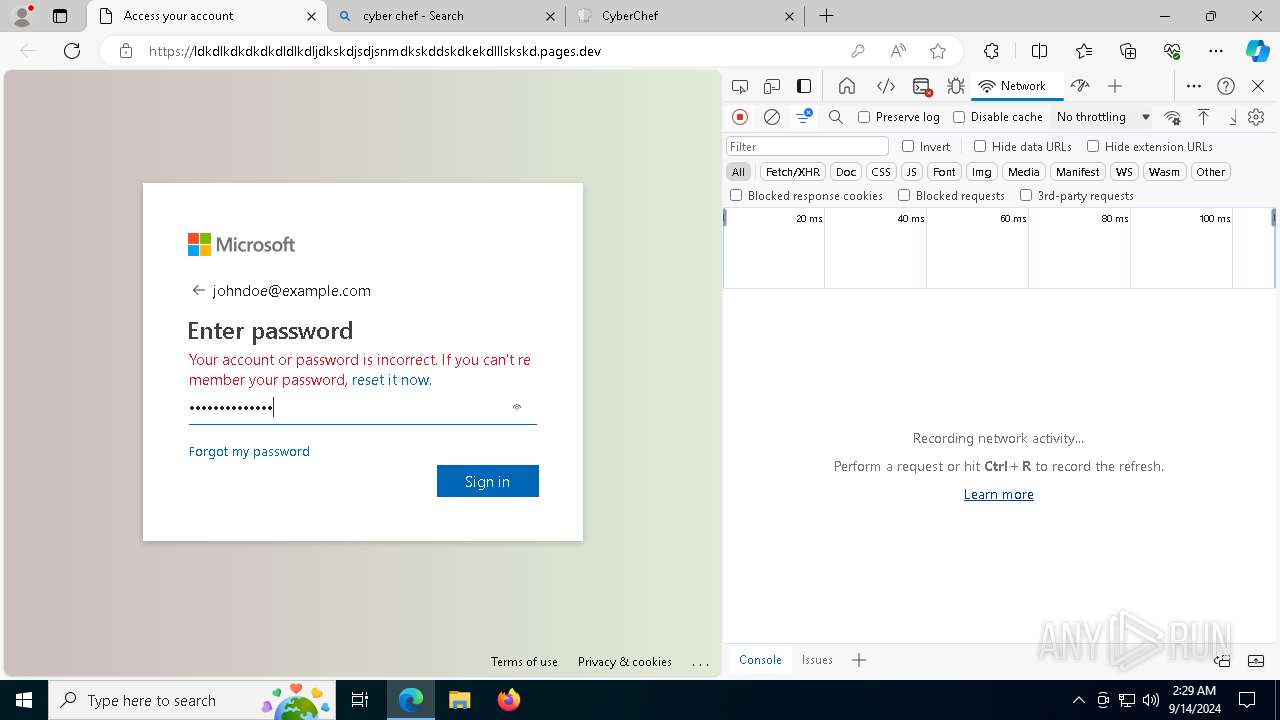Check Blocked requests checkbox

(x=904, y=195)
